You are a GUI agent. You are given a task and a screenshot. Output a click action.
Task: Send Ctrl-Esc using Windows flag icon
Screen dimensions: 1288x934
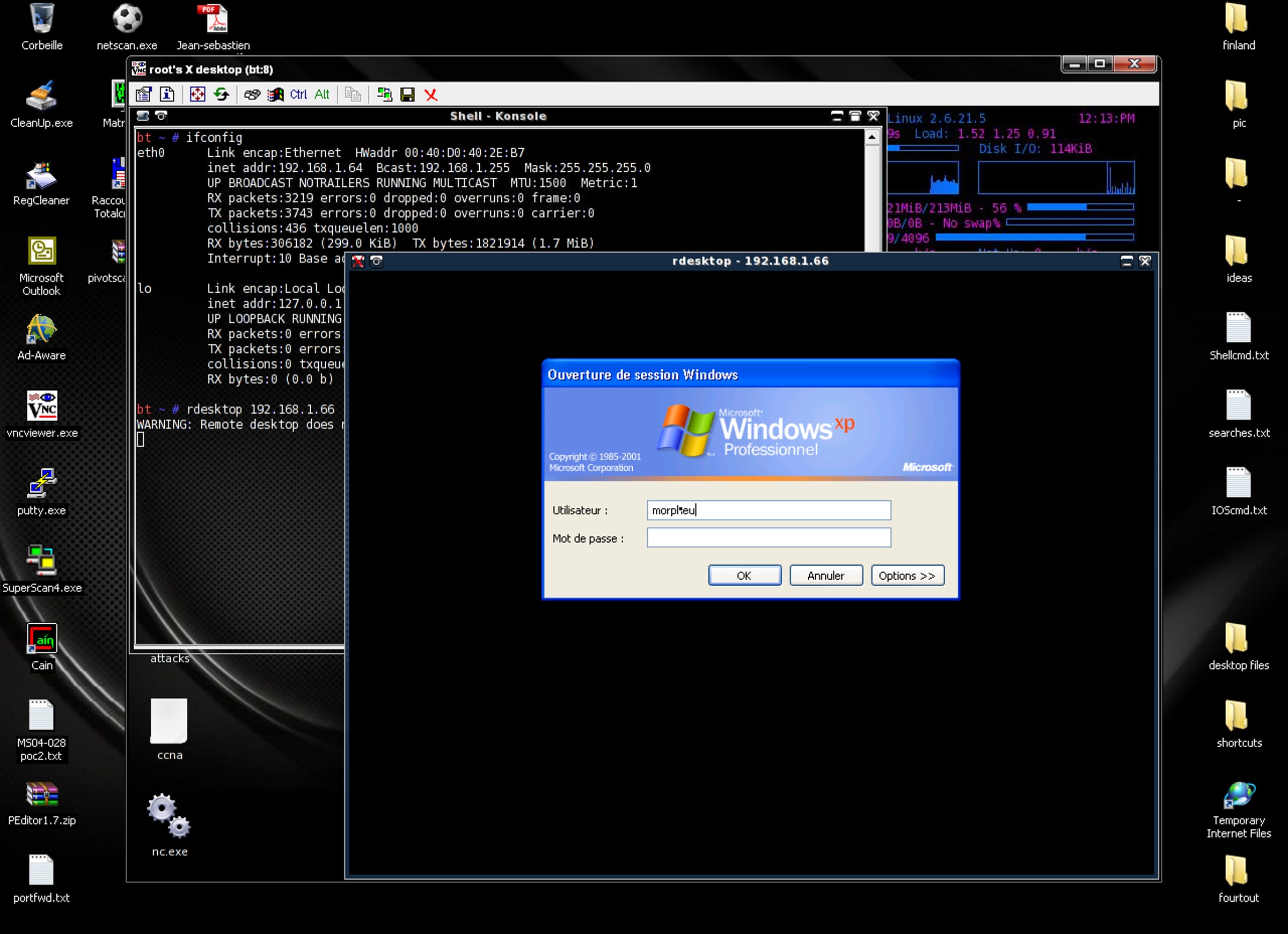pyautogui.click(x=275, y=94)
